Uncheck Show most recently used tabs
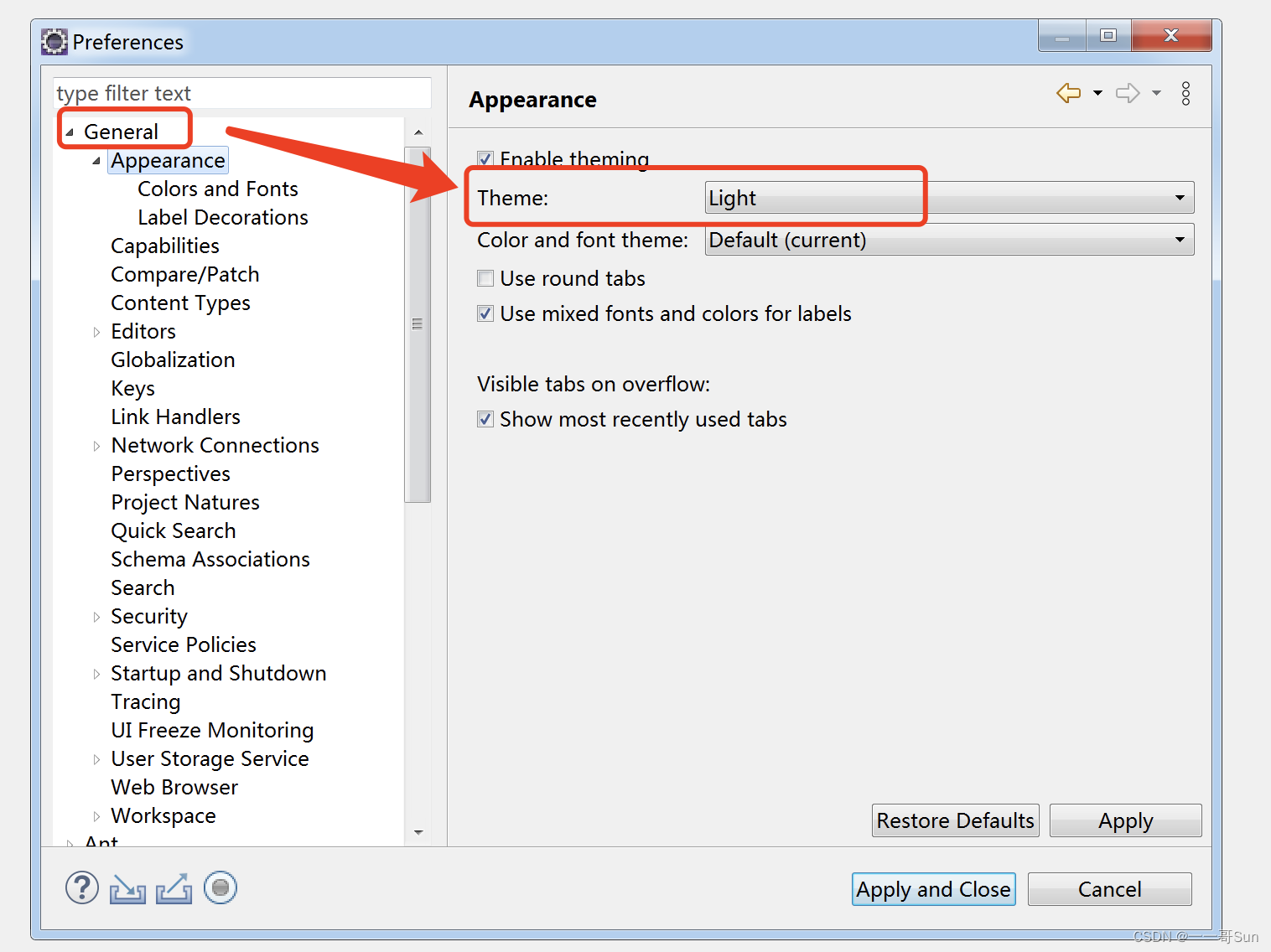Image resolution: width=1271 pixels, height=952 pixels. click(x=485, y=419)
